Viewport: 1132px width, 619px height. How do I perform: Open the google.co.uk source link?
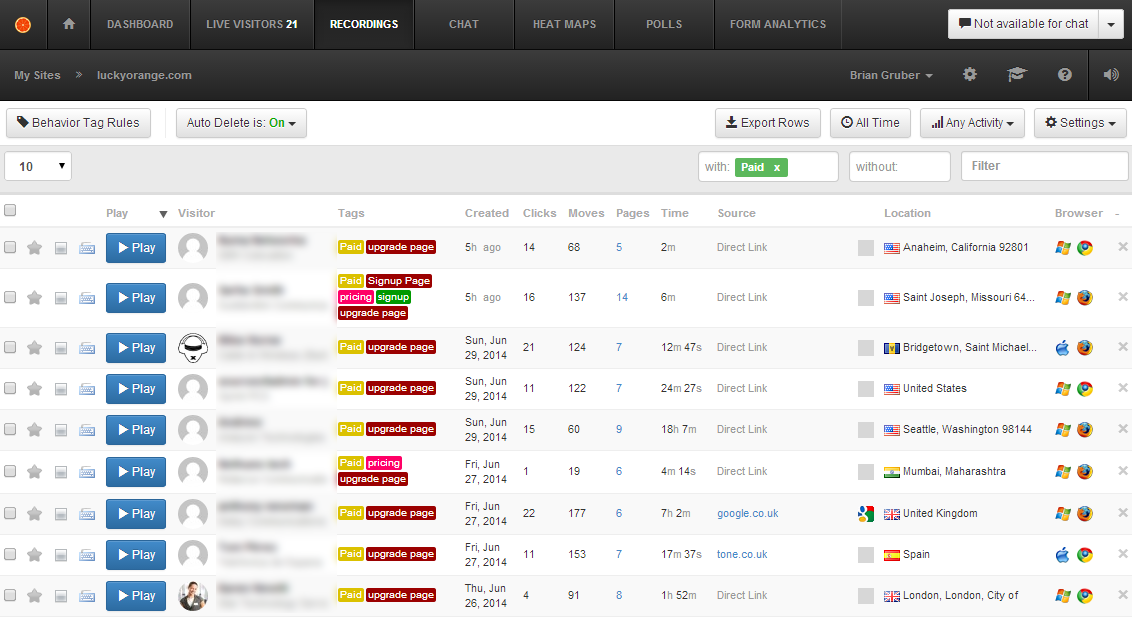click(747, 514)
